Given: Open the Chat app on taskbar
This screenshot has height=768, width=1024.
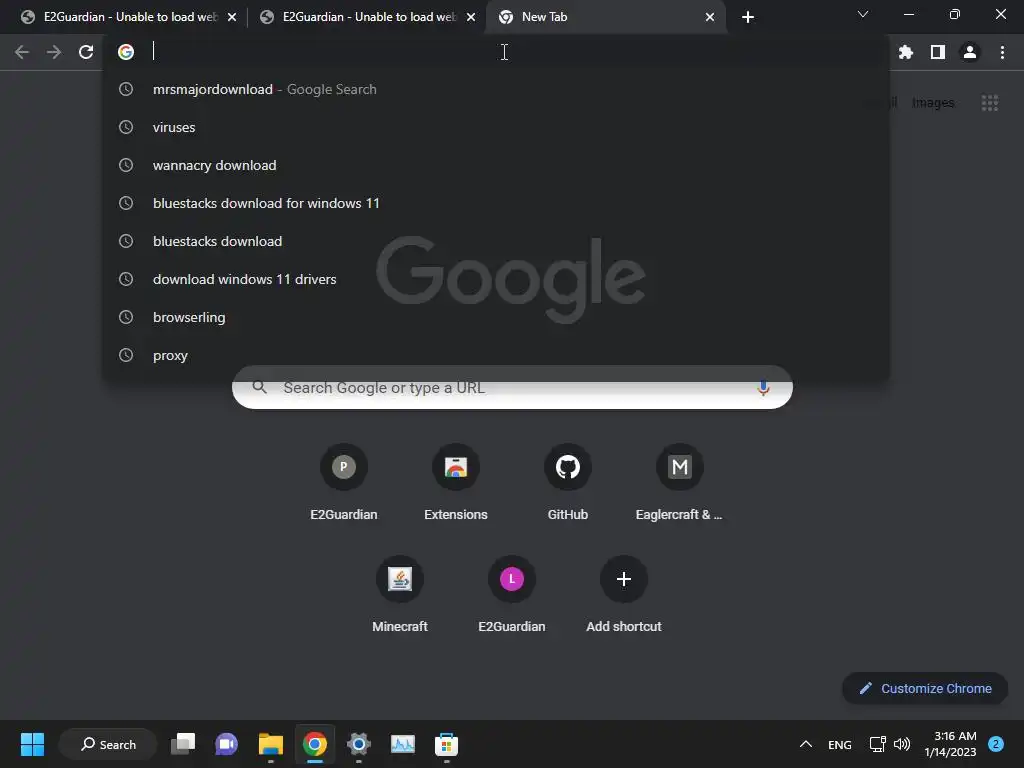Looking at the screenshot, I should point(227,744).
